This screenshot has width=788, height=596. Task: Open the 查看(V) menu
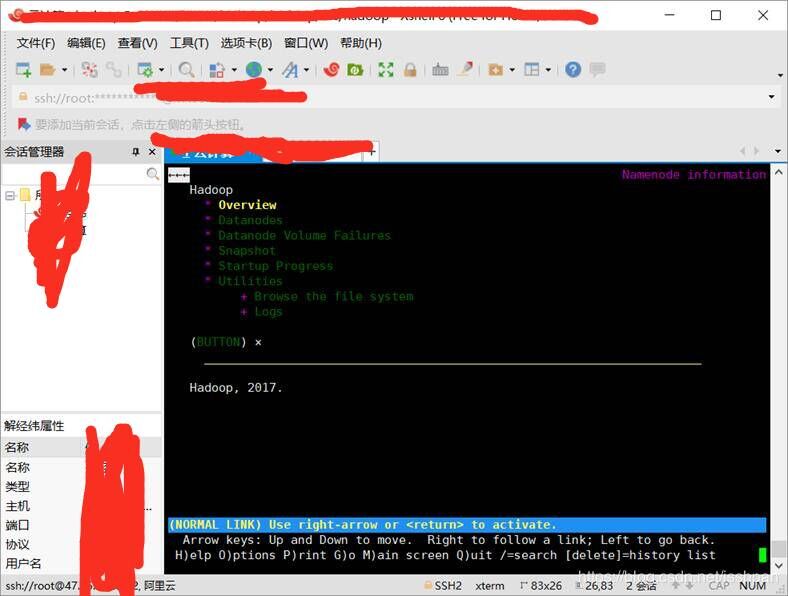[138, 43]
